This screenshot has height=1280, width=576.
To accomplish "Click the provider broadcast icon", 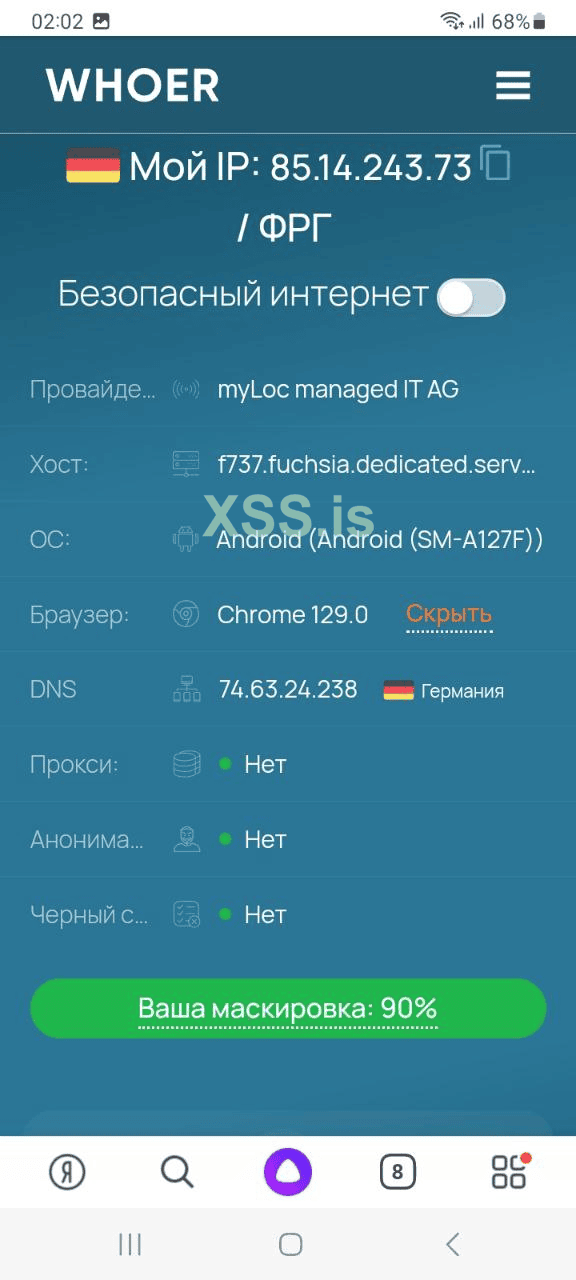I will coord(185,389).
